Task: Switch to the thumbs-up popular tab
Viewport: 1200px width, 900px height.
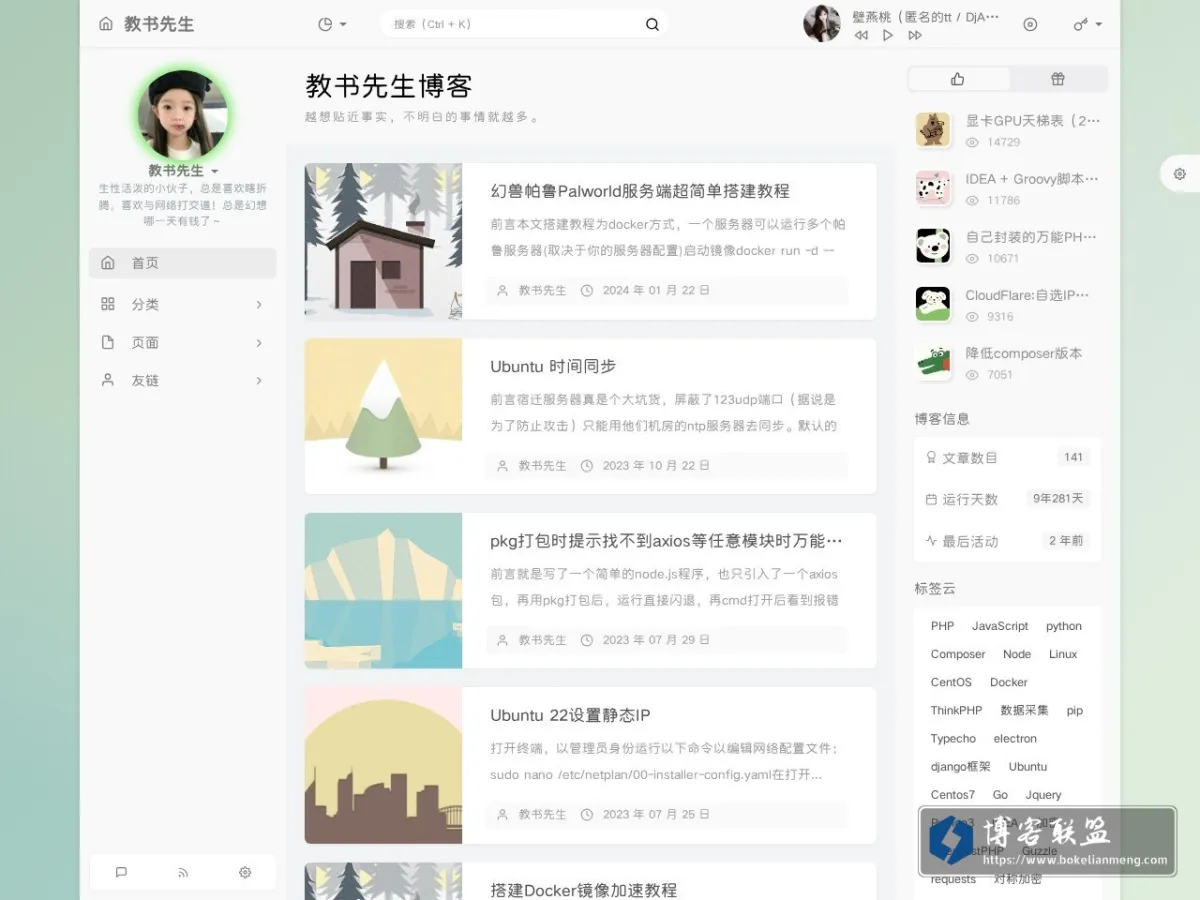Action: coord(958,79)
